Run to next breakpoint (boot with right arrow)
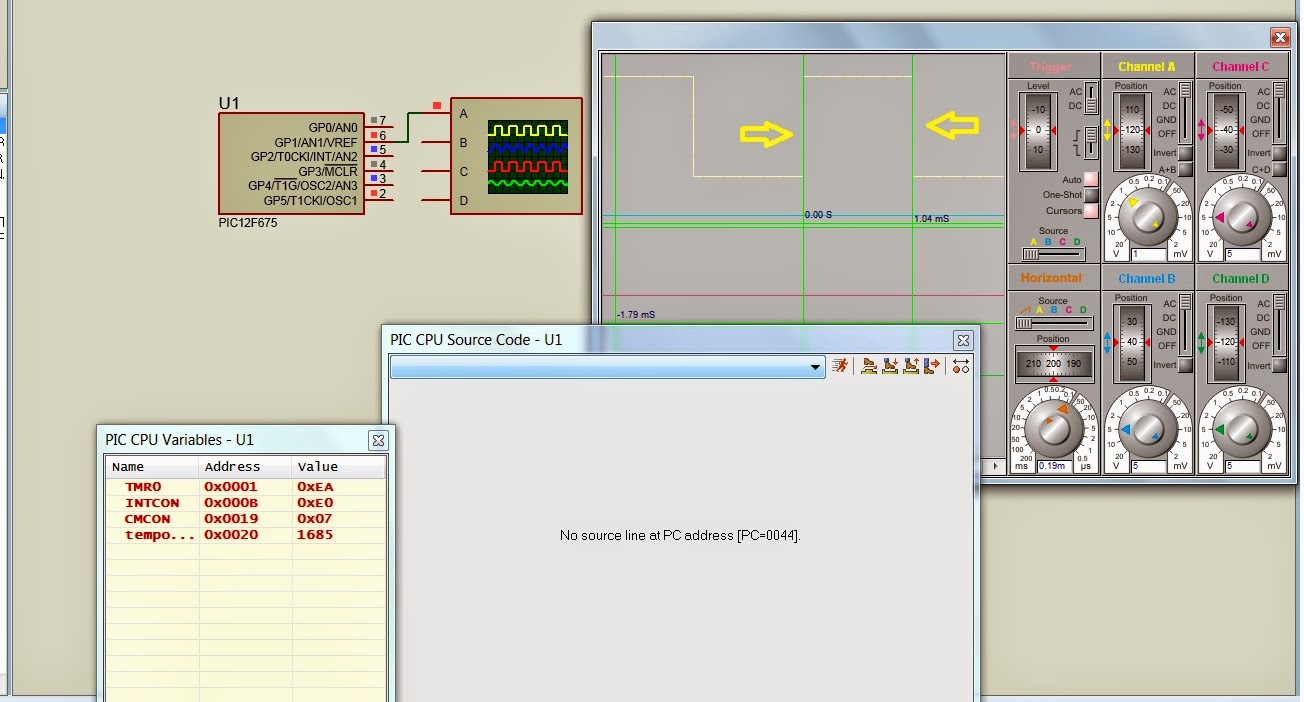The image size is (1304, 702). 929,366
